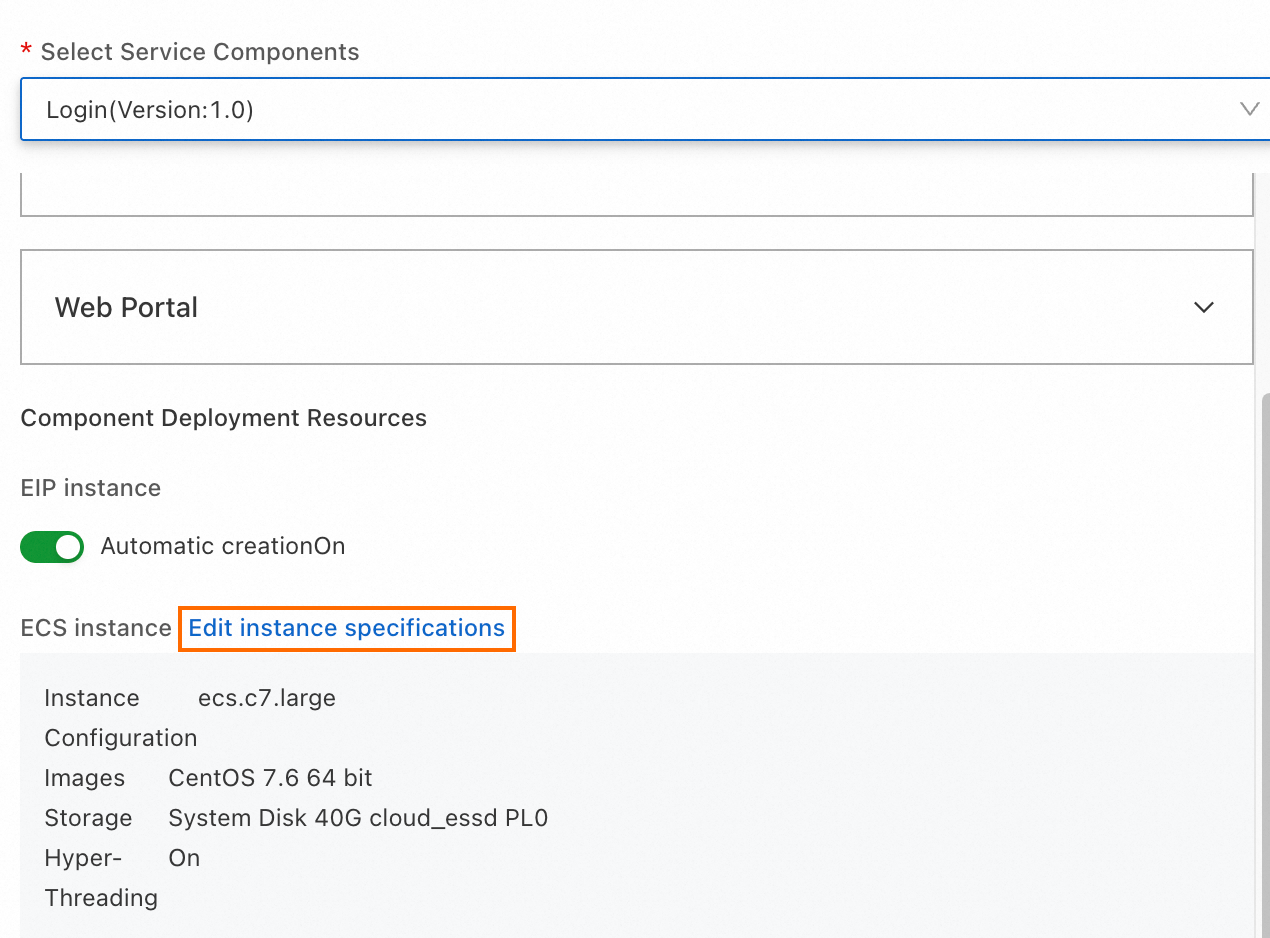1270x938 pixels.
Task: Click the CentOS 7.6 64 bit image value
Action: click(x=270, y=778)
